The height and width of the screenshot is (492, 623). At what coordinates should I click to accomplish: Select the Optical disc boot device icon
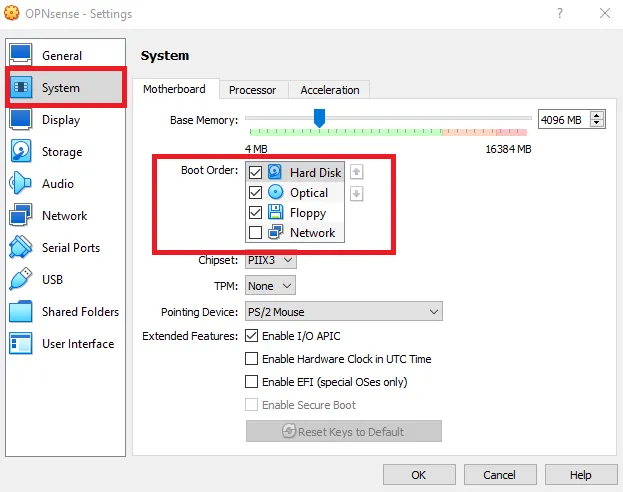click(x=275, y=192)
